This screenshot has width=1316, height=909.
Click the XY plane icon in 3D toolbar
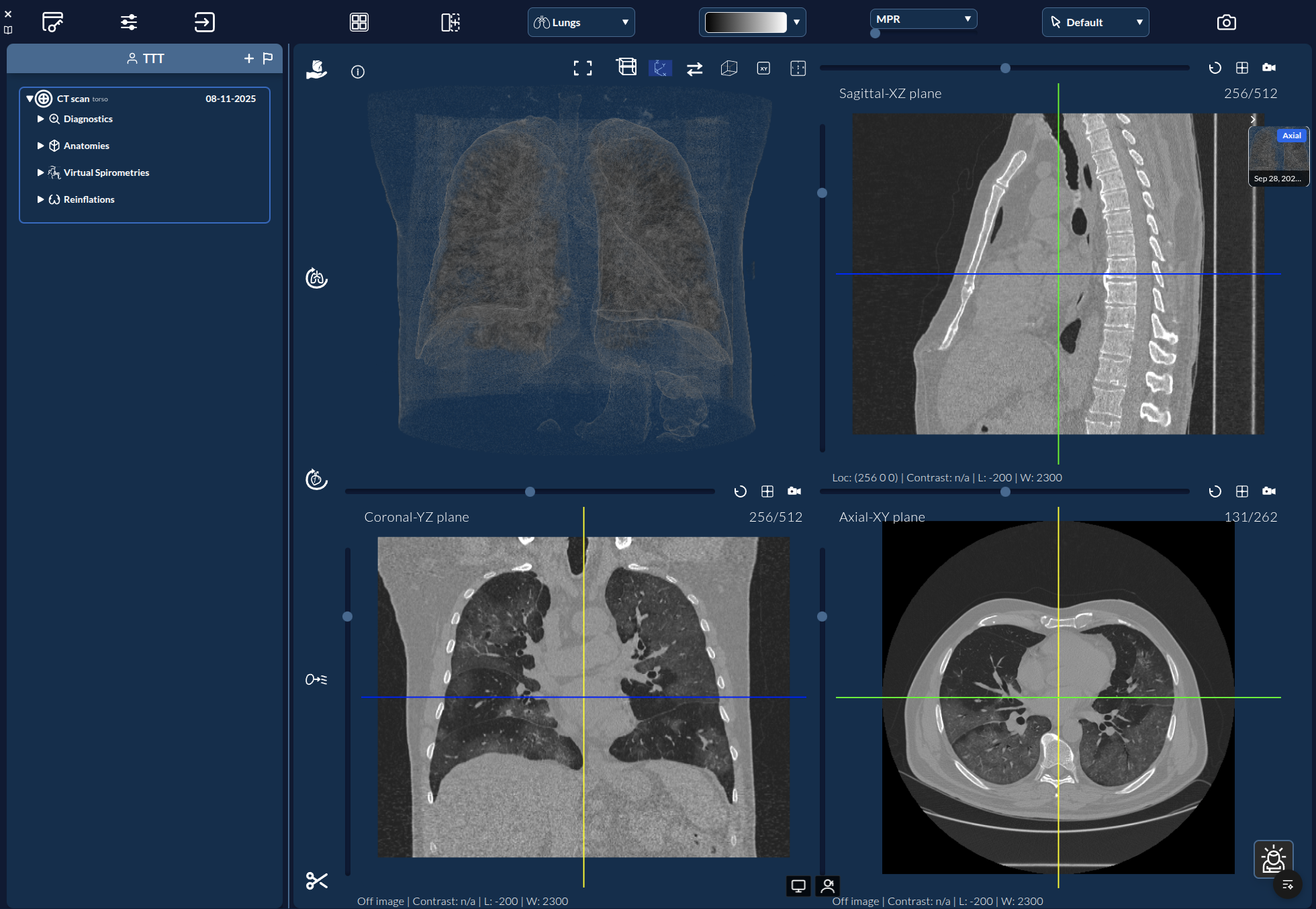(x=763, y=68)
